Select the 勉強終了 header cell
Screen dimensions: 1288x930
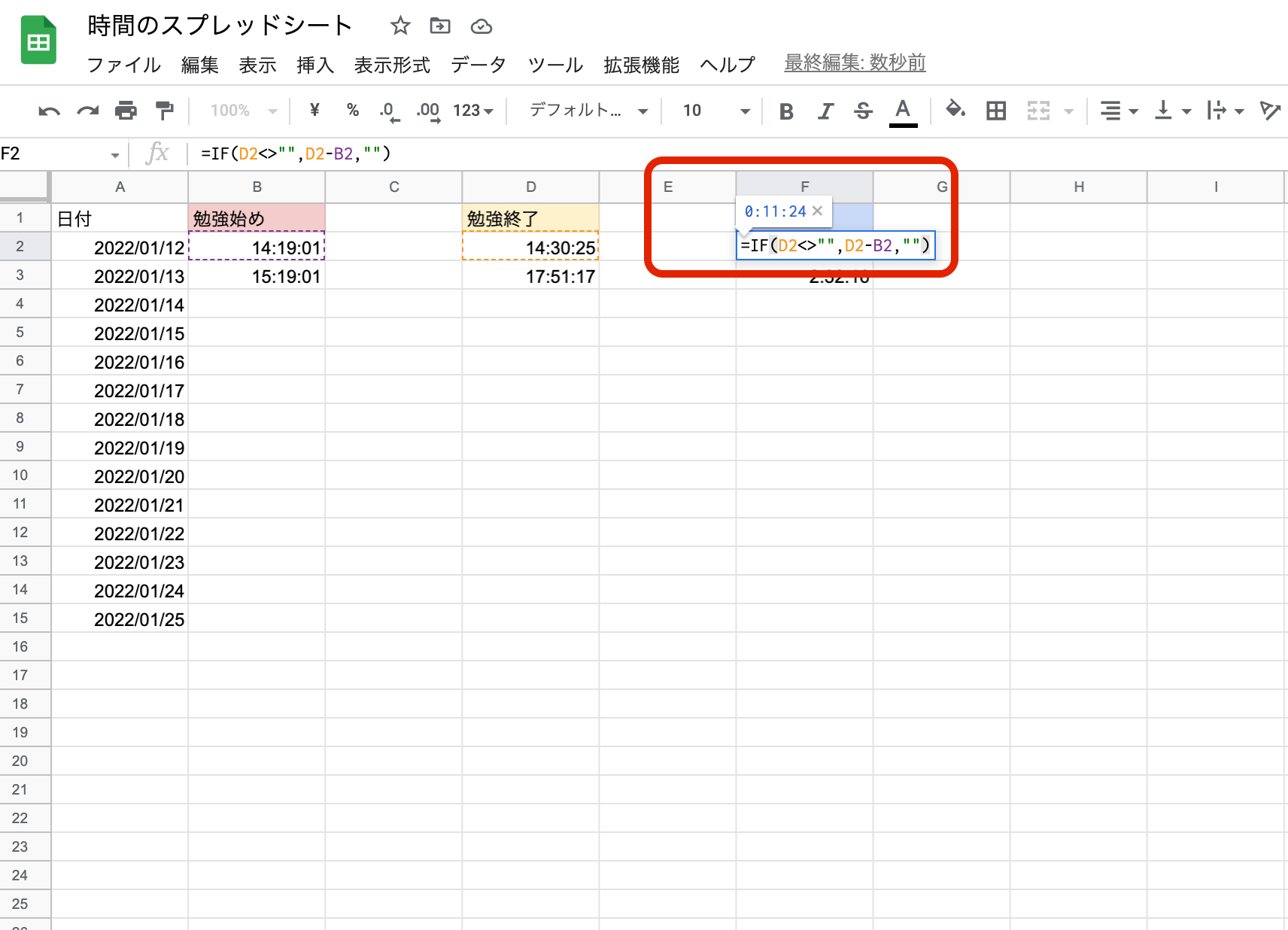coord(530,218)
